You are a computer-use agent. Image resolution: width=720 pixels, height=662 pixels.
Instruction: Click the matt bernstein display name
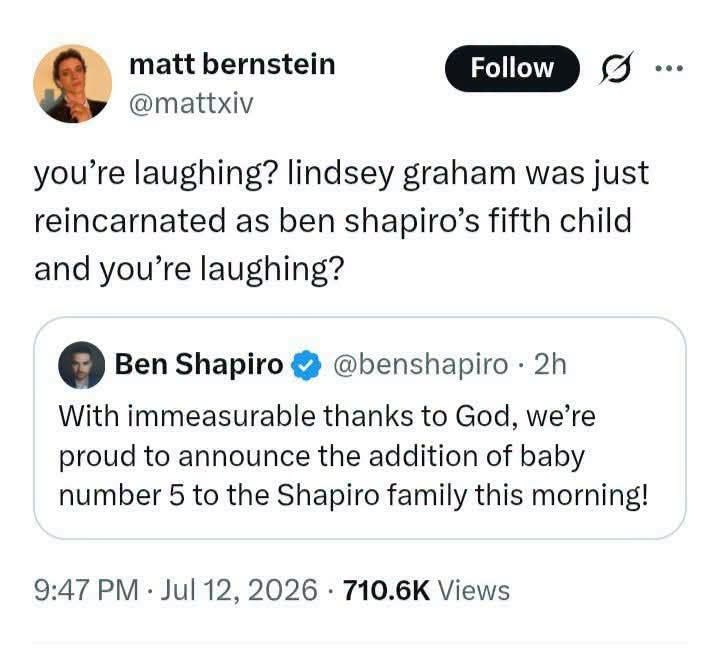click(232, 64)
